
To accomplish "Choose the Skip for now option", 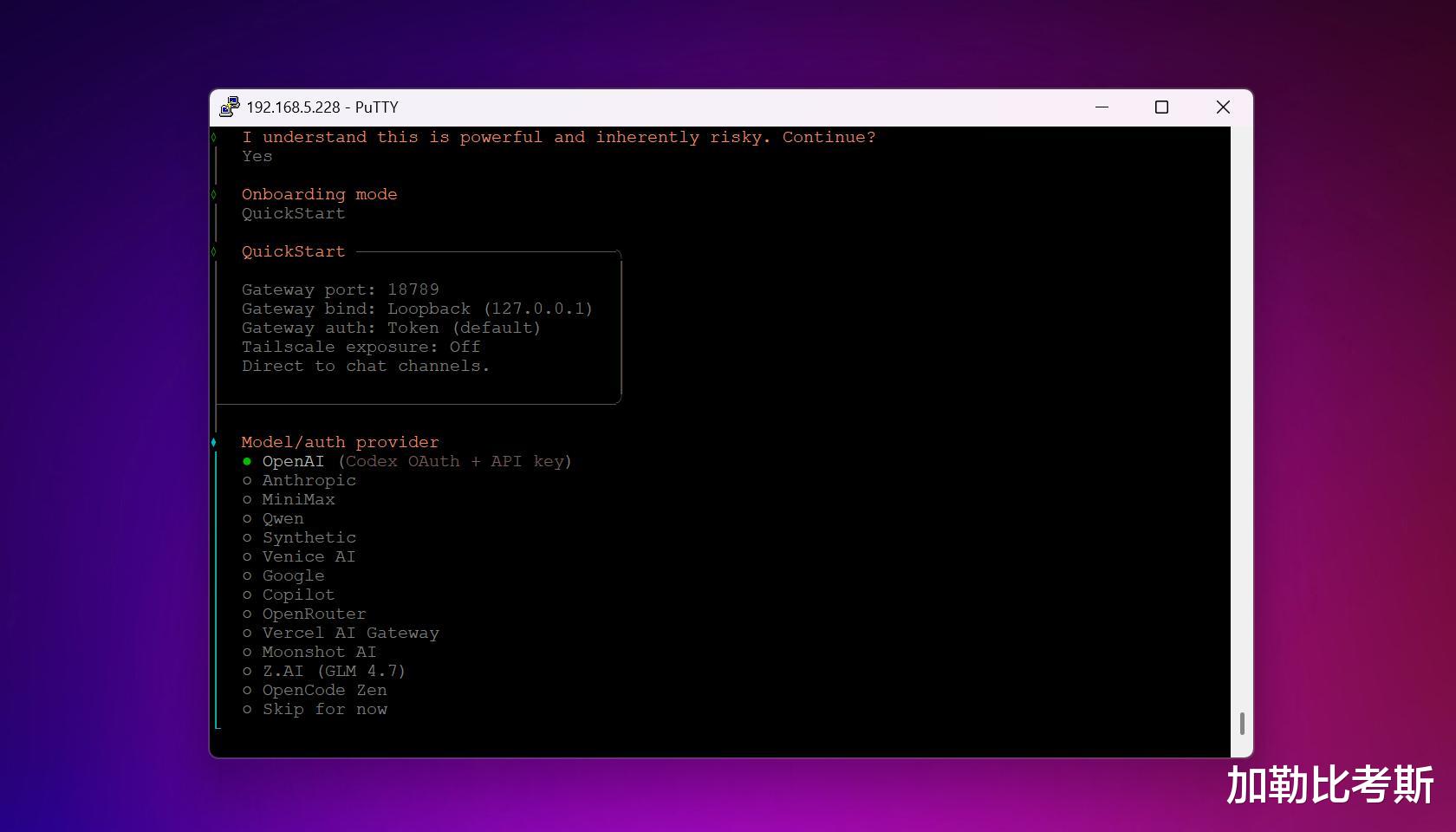I will 315,709.
